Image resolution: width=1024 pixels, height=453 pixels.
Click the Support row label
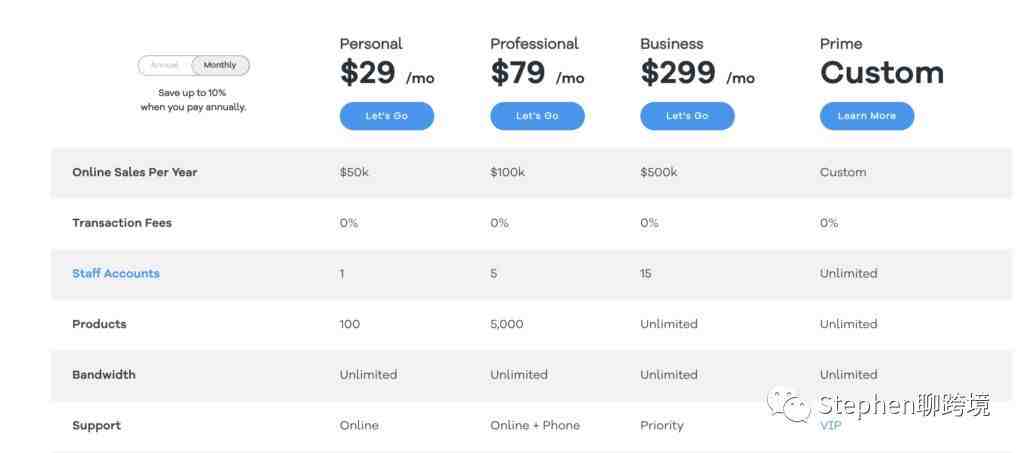tap(97, 426)
